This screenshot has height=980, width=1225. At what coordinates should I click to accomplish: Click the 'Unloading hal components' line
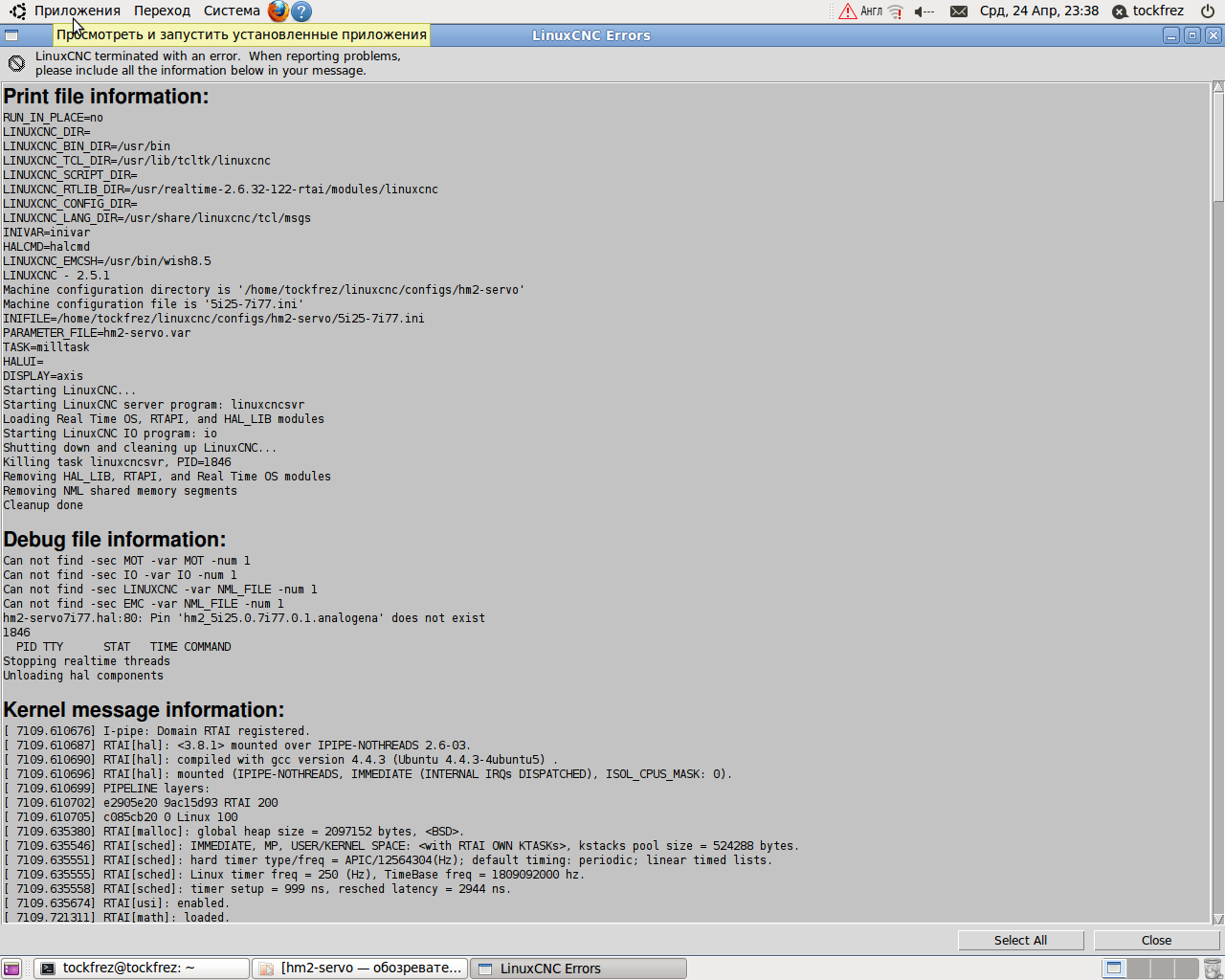point(83,676)
